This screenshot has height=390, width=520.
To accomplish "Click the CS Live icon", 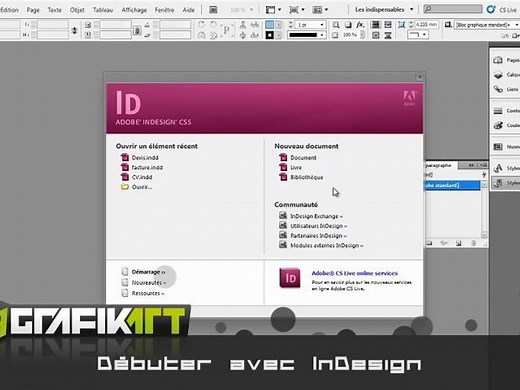I will [491, 9].
